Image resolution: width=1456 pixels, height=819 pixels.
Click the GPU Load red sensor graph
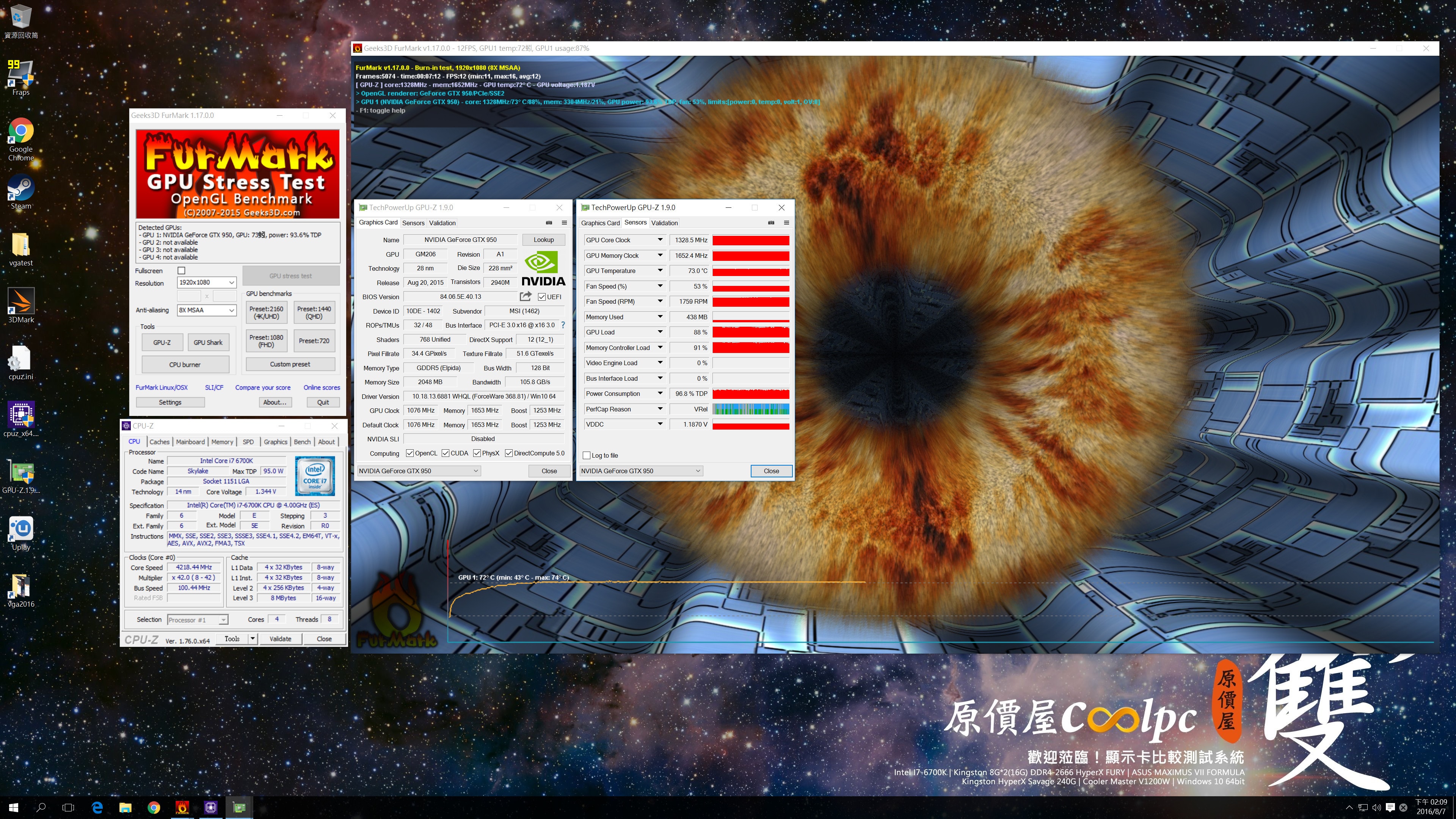point(751,333)
